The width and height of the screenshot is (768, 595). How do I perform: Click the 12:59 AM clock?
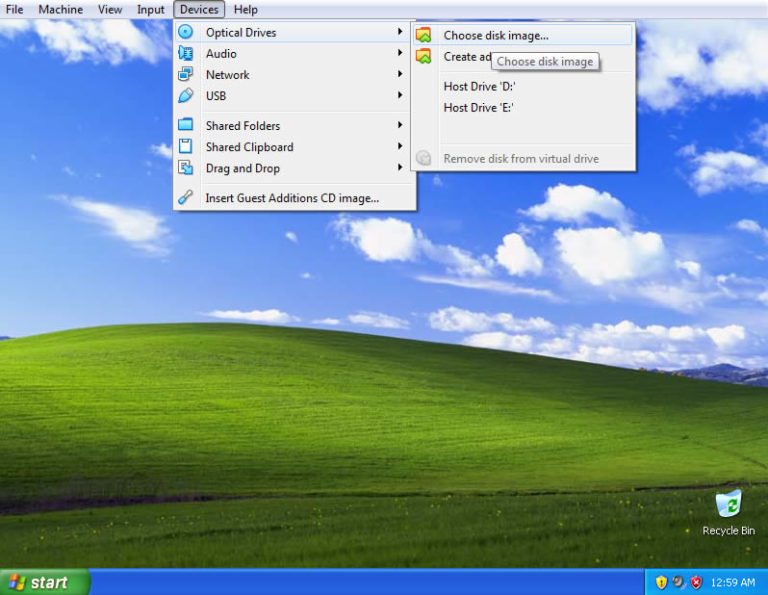coord(733,582)
